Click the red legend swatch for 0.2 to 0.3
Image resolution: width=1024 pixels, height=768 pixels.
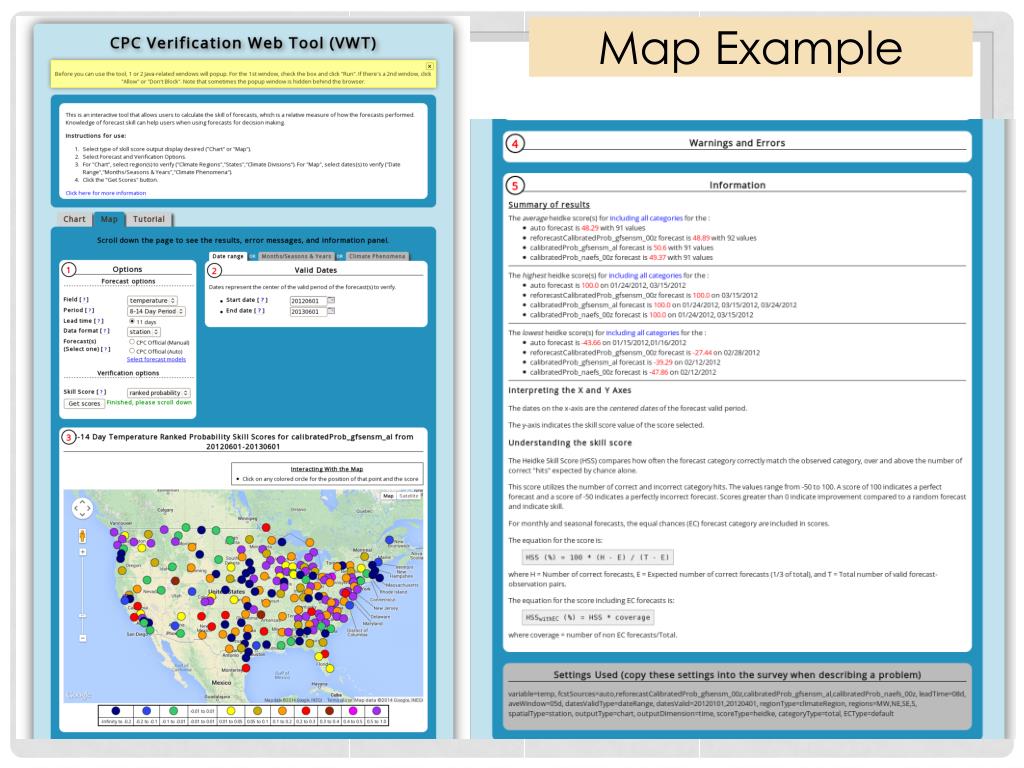(x=305, y=711)
